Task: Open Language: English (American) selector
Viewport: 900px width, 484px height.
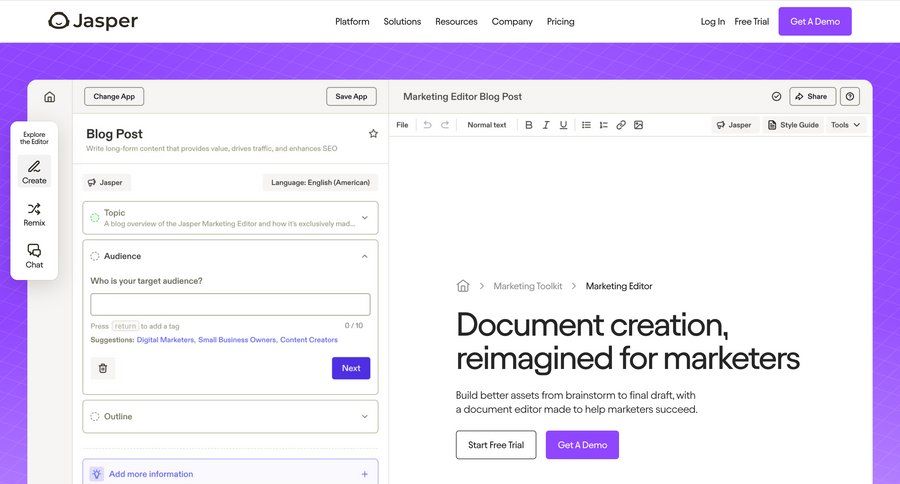Action: (320, 183)
